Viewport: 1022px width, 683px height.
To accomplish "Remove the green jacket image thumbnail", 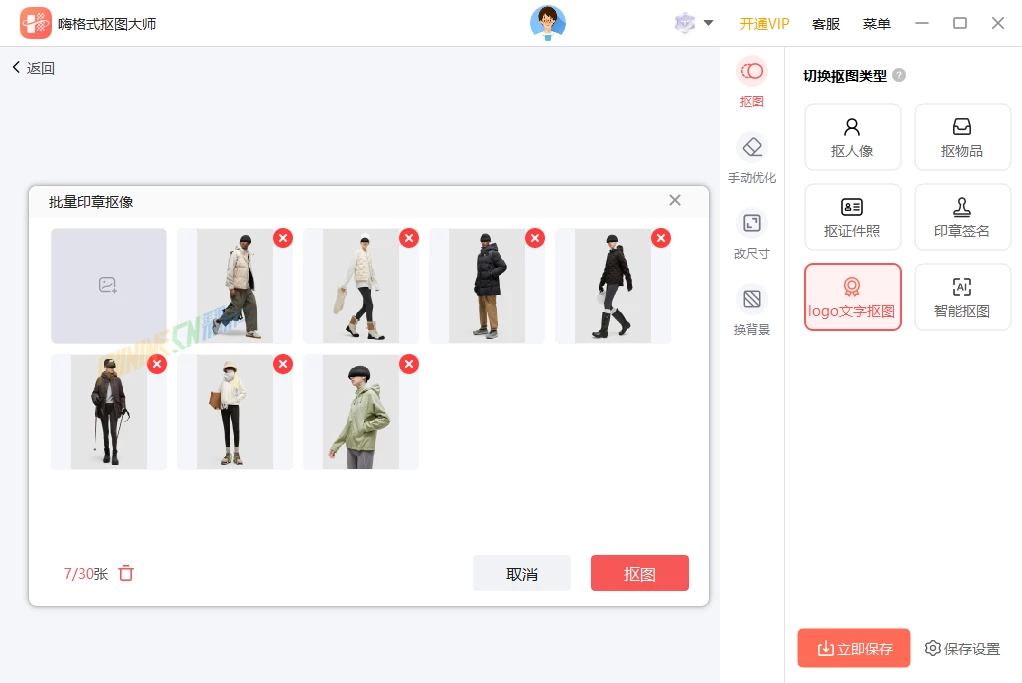I will point(409,364).
